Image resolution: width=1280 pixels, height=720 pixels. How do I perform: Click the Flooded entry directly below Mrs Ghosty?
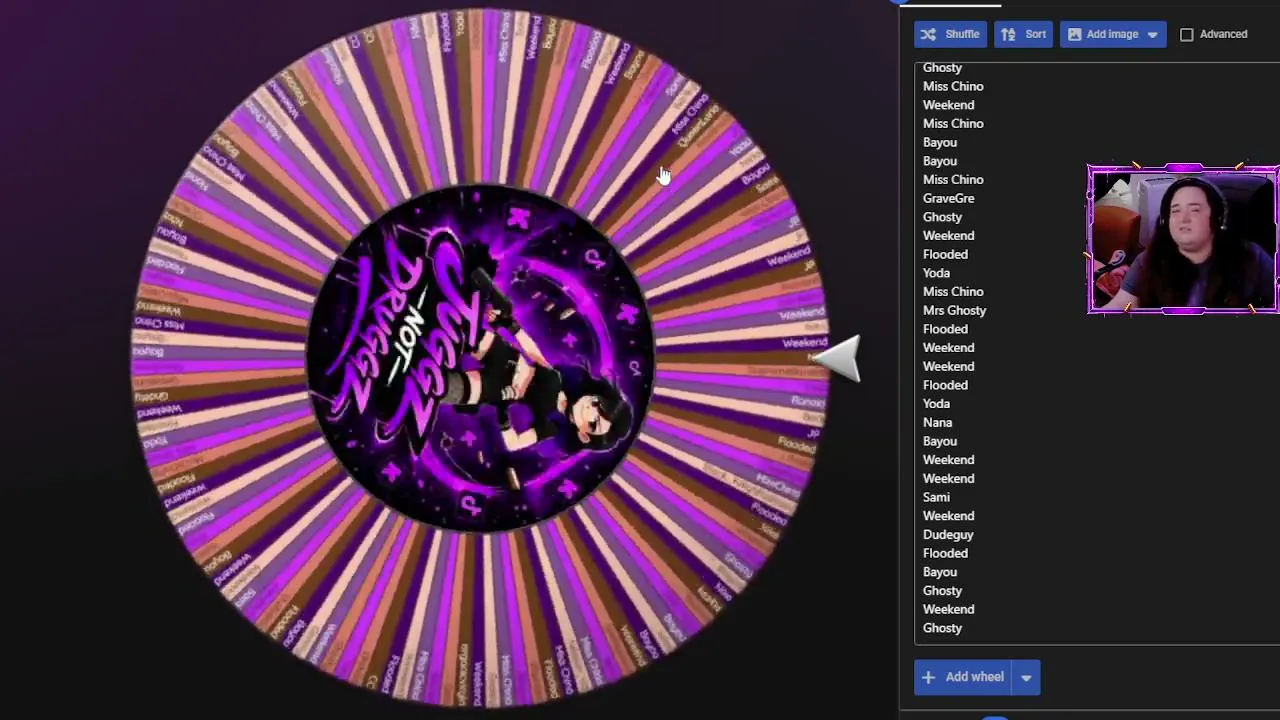946,329
